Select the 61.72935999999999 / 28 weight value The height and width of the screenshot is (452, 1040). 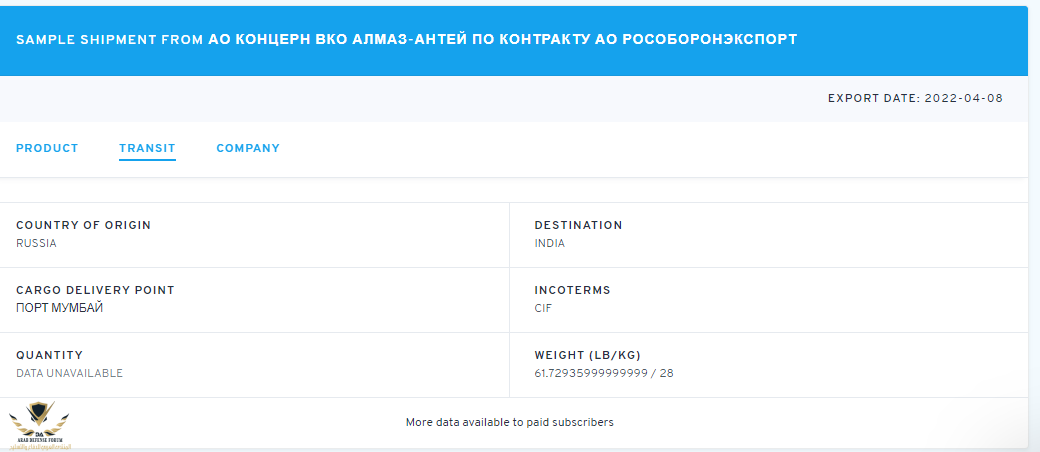[604, 373]
